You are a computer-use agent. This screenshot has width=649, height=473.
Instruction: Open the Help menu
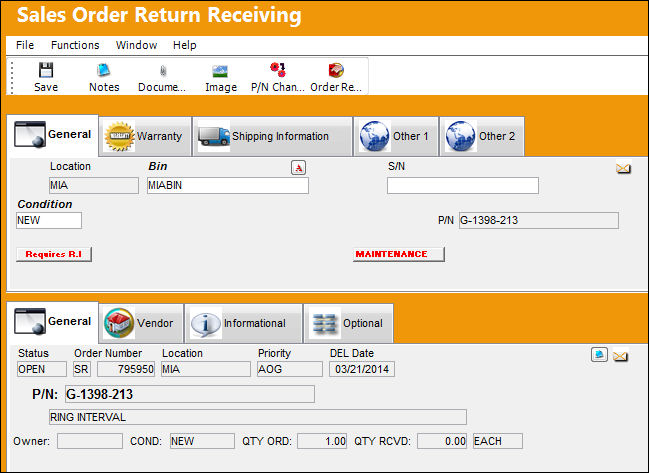pos(185,45)
